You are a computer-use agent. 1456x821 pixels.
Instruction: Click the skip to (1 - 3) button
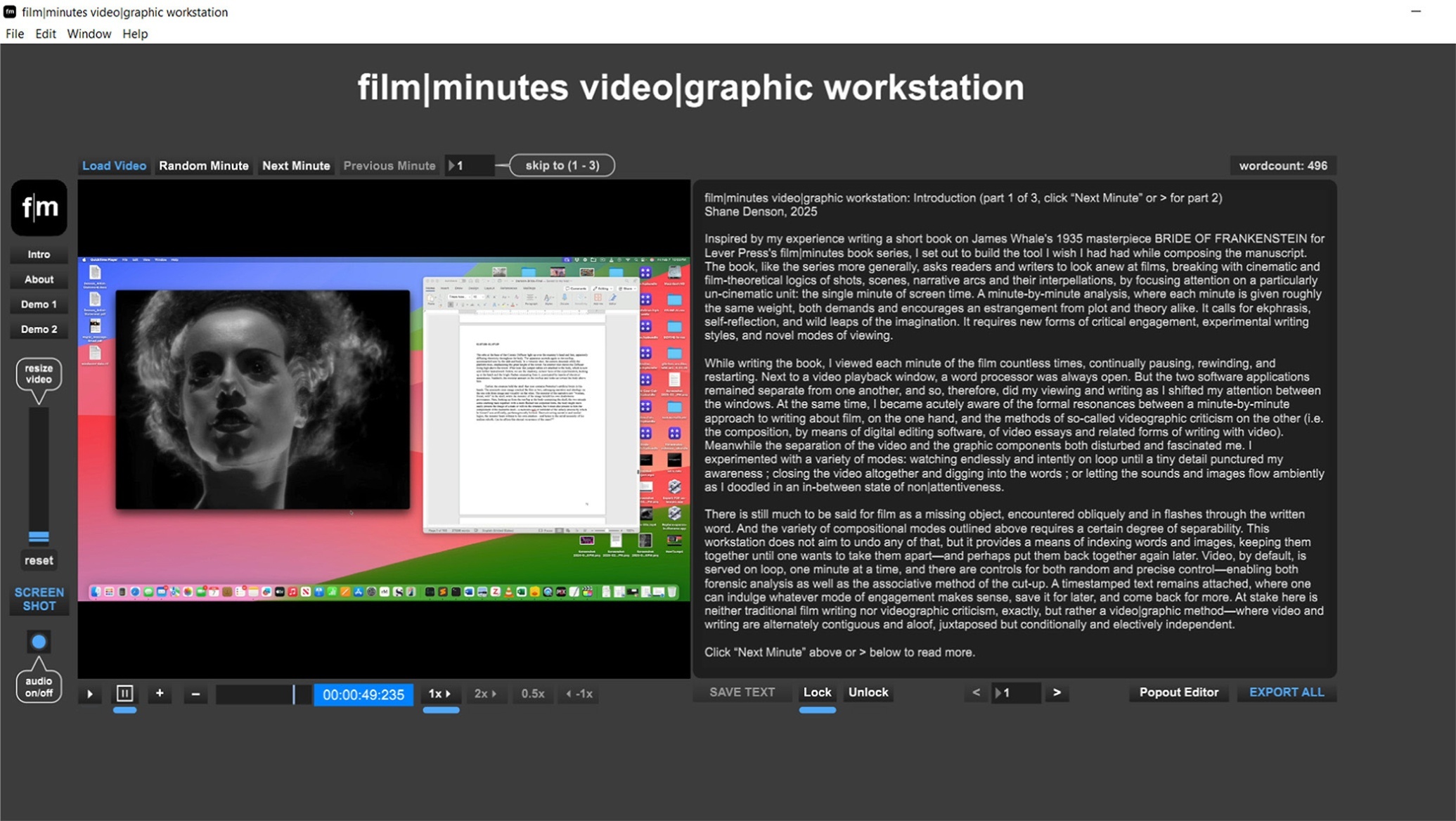click(x=562, y=166)
